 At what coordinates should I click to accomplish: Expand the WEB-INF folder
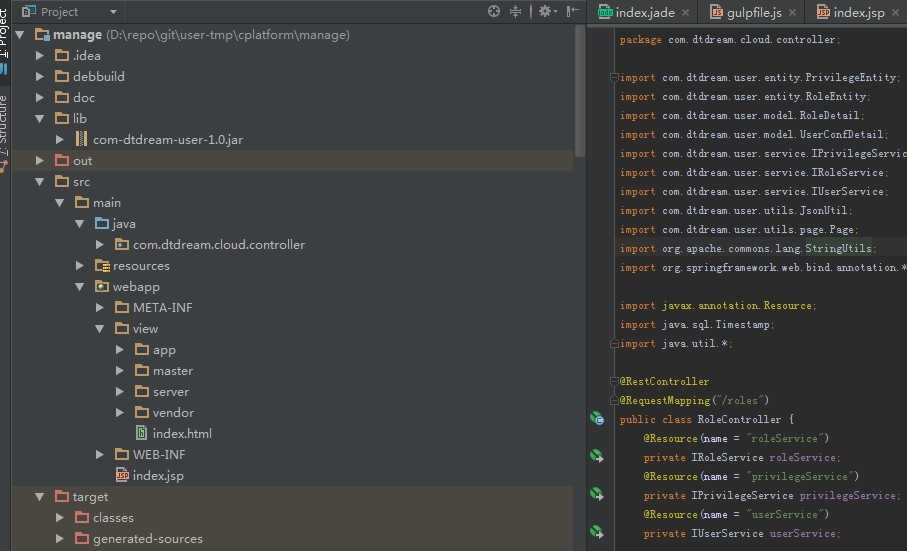pyautogui.click(x=99, y=454)
